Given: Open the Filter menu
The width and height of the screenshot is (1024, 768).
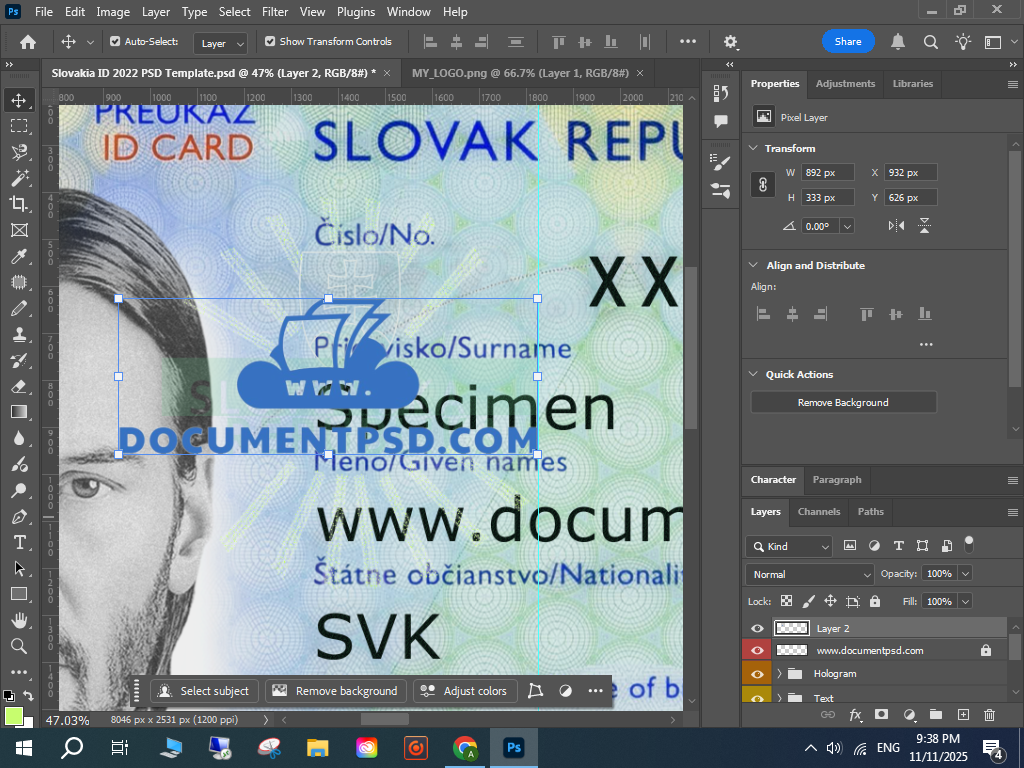Looking at the screenshot, I should point(274,12).
